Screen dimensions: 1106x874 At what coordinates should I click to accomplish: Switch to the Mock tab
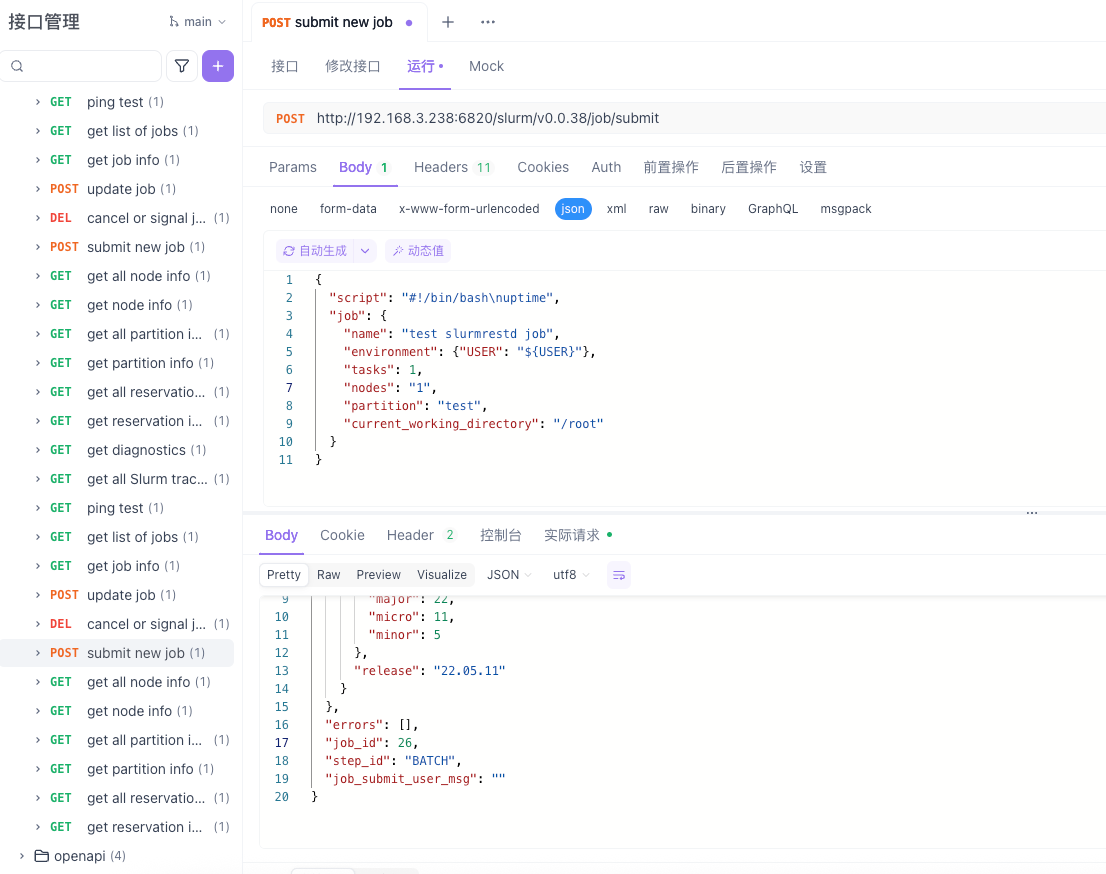[486, 66]
